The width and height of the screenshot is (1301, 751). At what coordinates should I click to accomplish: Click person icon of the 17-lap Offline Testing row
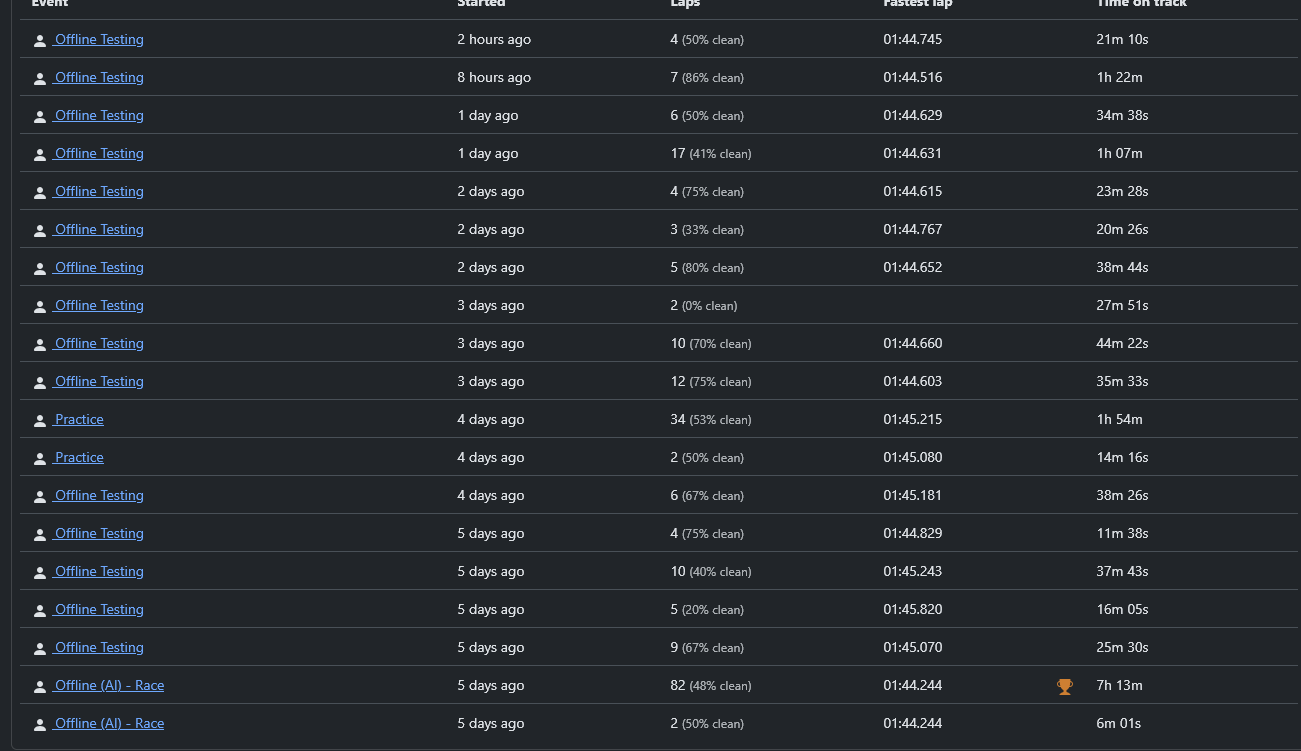click(40, 155)
